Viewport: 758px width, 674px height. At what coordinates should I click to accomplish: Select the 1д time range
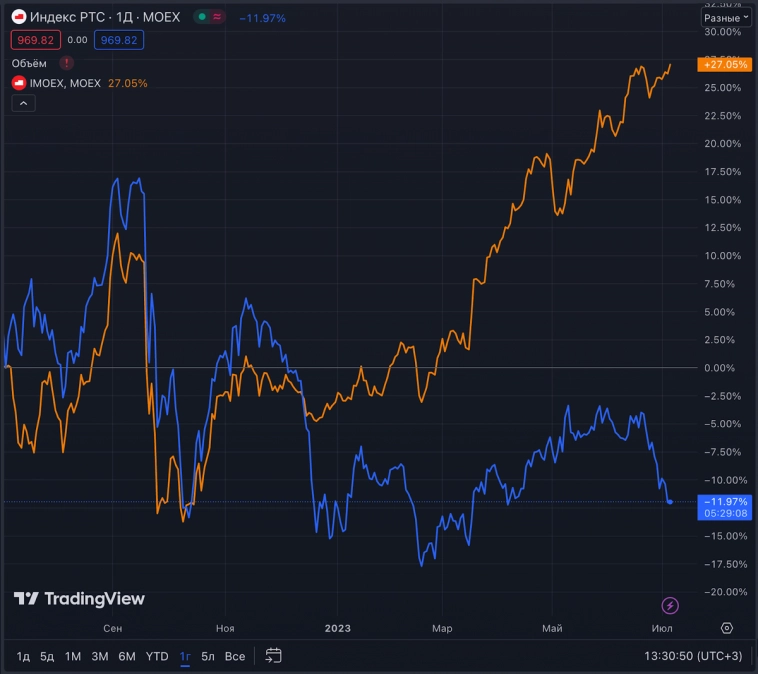23,656
